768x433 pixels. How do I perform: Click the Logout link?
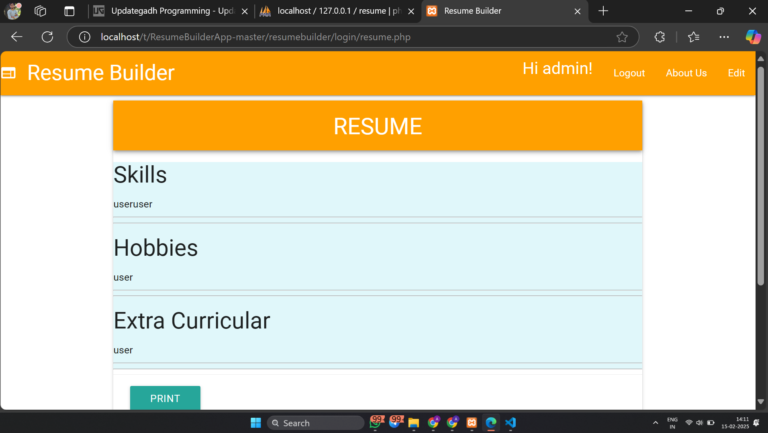coord(629,73)
